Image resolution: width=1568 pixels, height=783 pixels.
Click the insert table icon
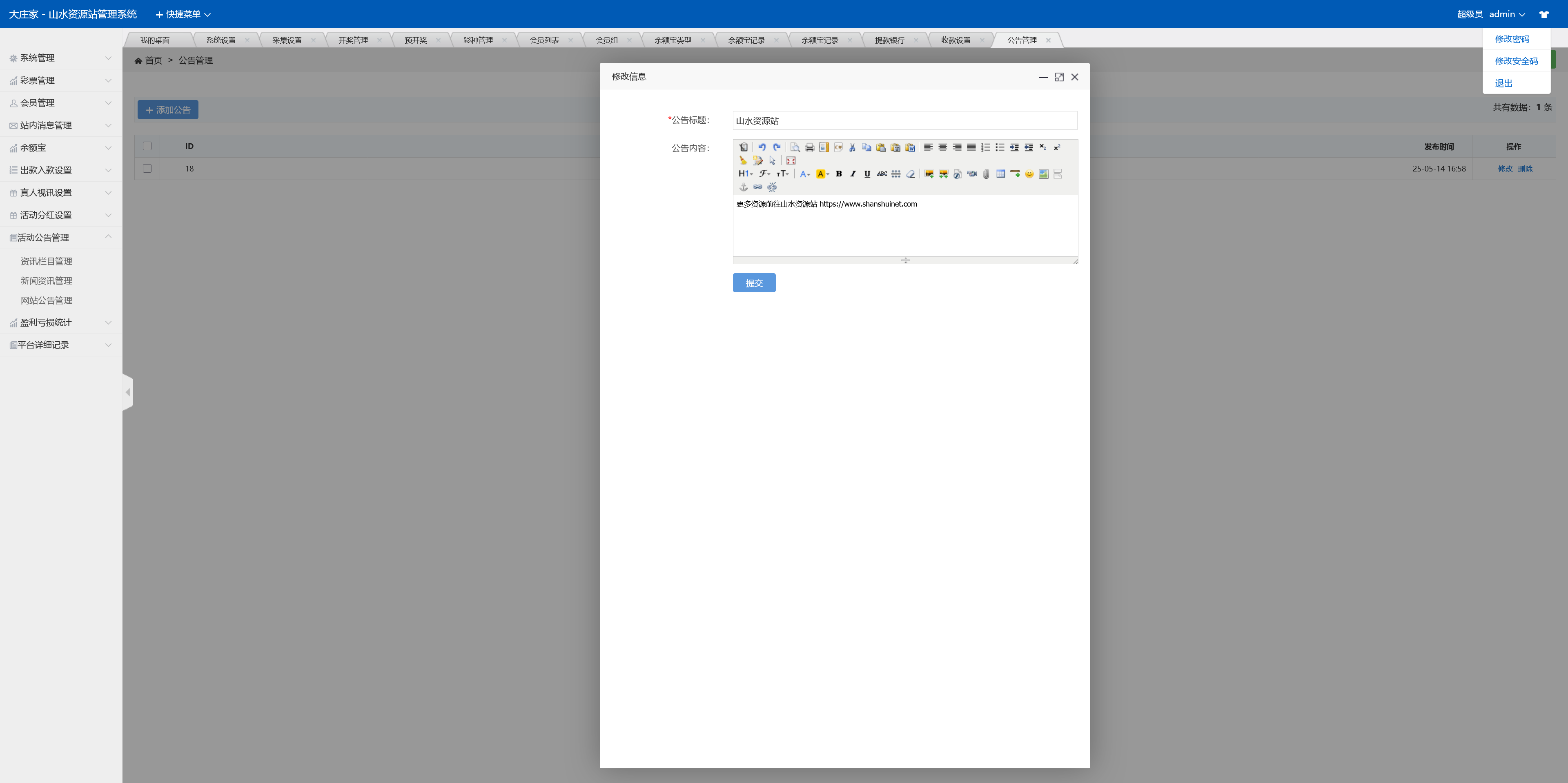(x=1000, y=174)
